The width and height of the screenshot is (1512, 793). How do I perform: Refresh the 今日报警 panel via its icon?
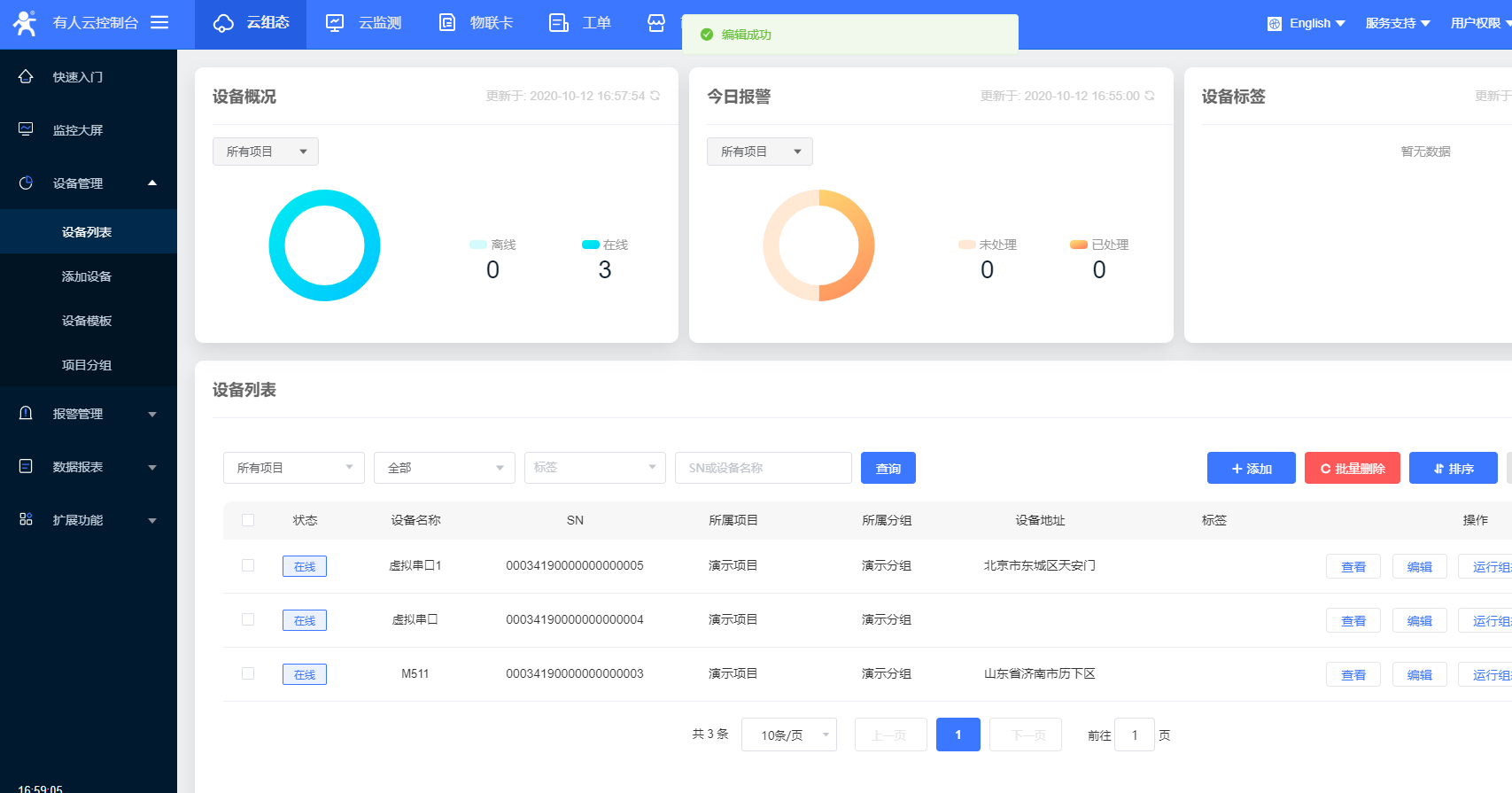[x=1150, y=96]
